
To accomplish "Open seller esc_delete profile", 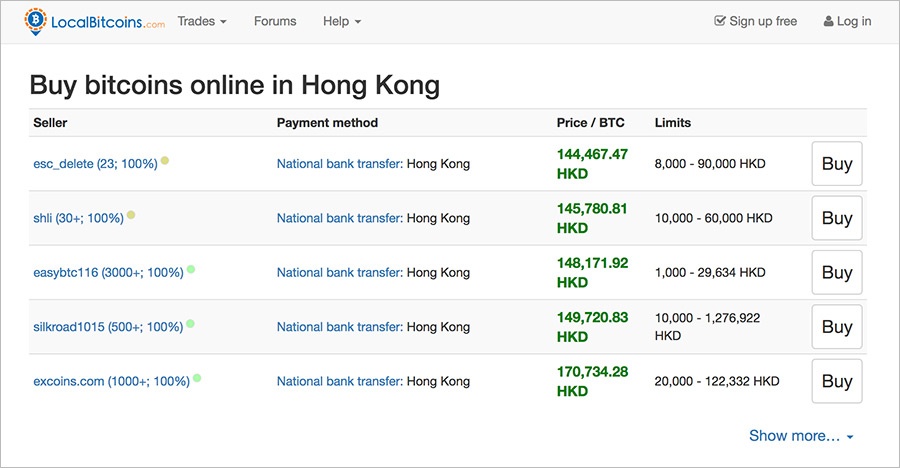I will (95, 164).
